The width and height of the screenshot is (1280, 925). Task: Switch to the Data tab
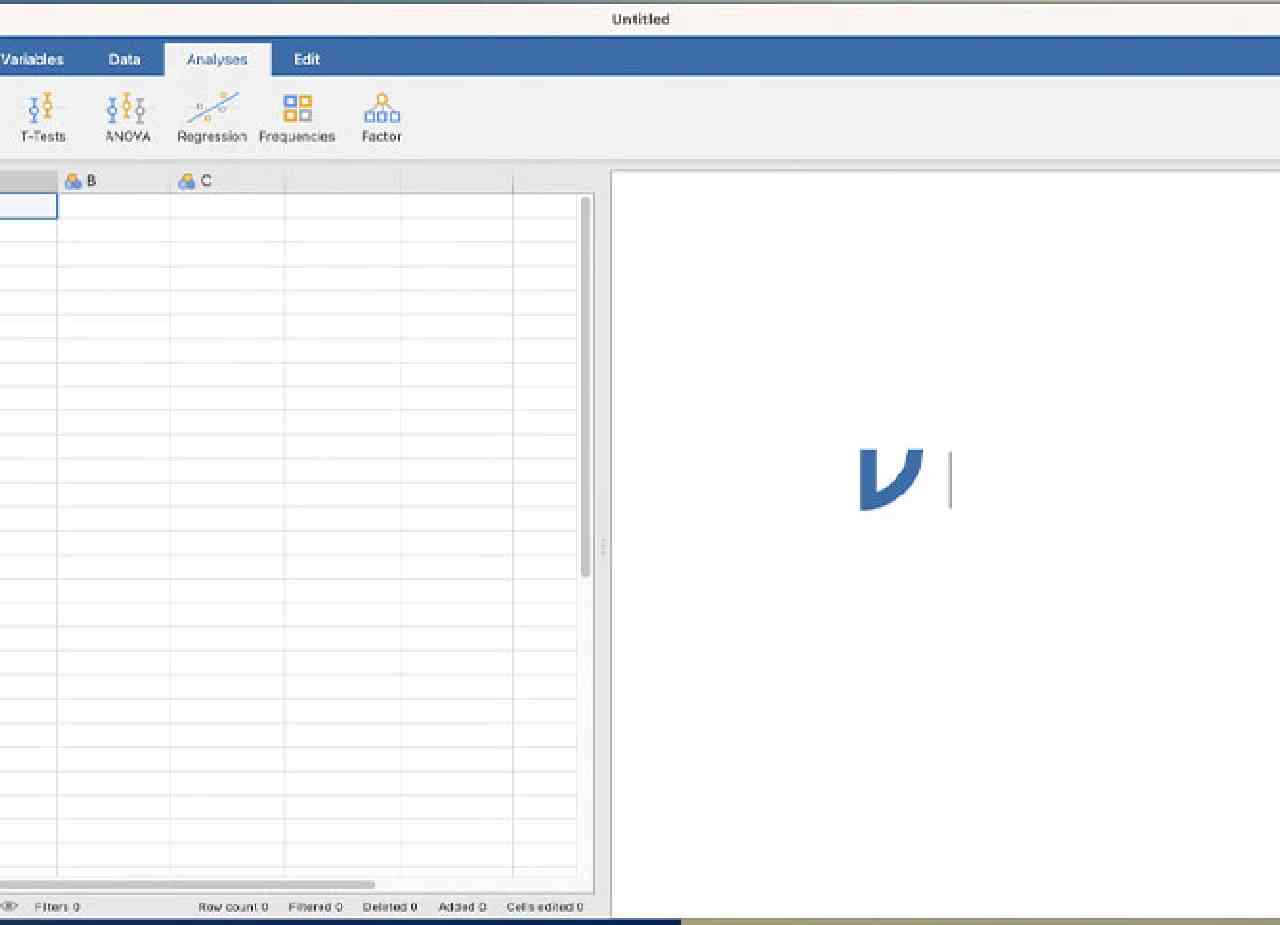125,59
